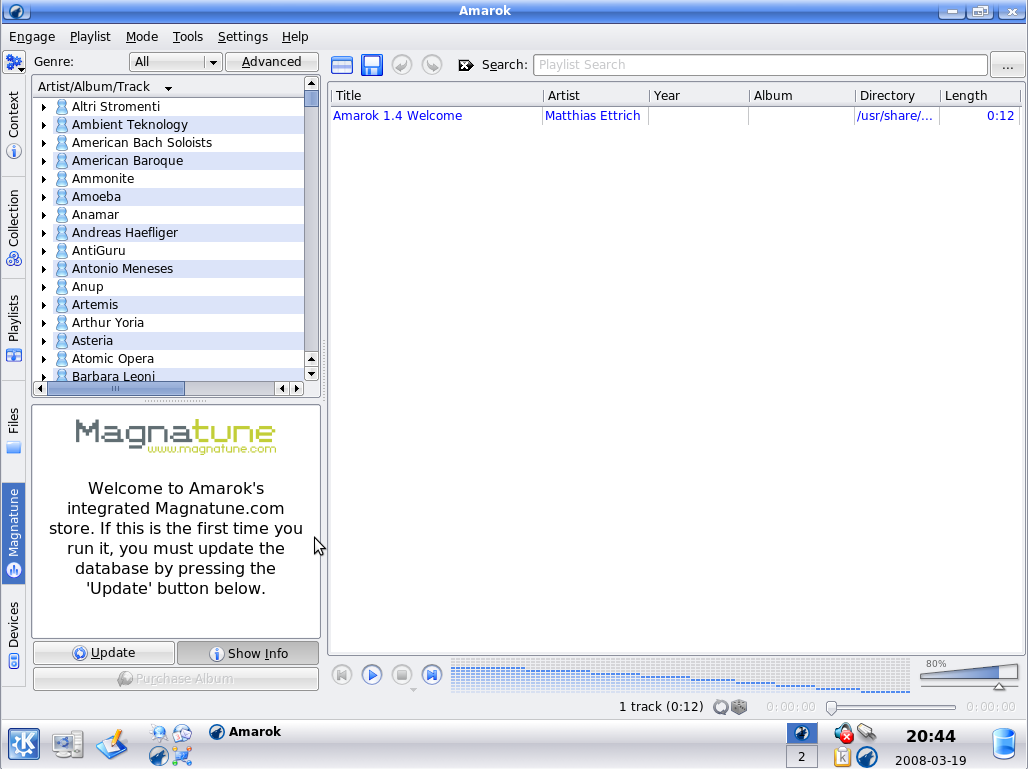Image resolution: width=1028 pixels, height=769 pixels.
Task: Open the Help menu
Action: pyautogui.click(x=295, y=37)
